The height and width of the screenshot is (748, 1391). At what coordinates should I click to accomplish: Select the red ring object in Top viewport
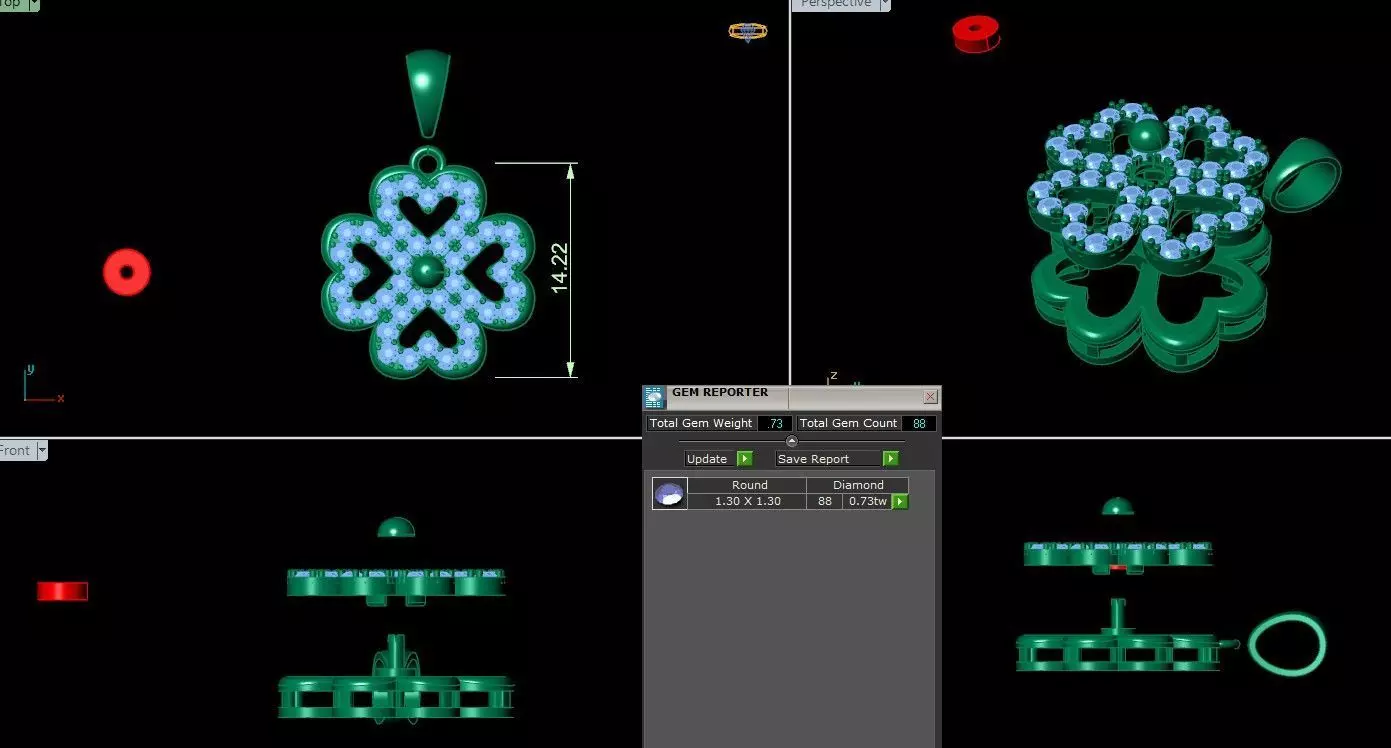(x=127, y=272)
